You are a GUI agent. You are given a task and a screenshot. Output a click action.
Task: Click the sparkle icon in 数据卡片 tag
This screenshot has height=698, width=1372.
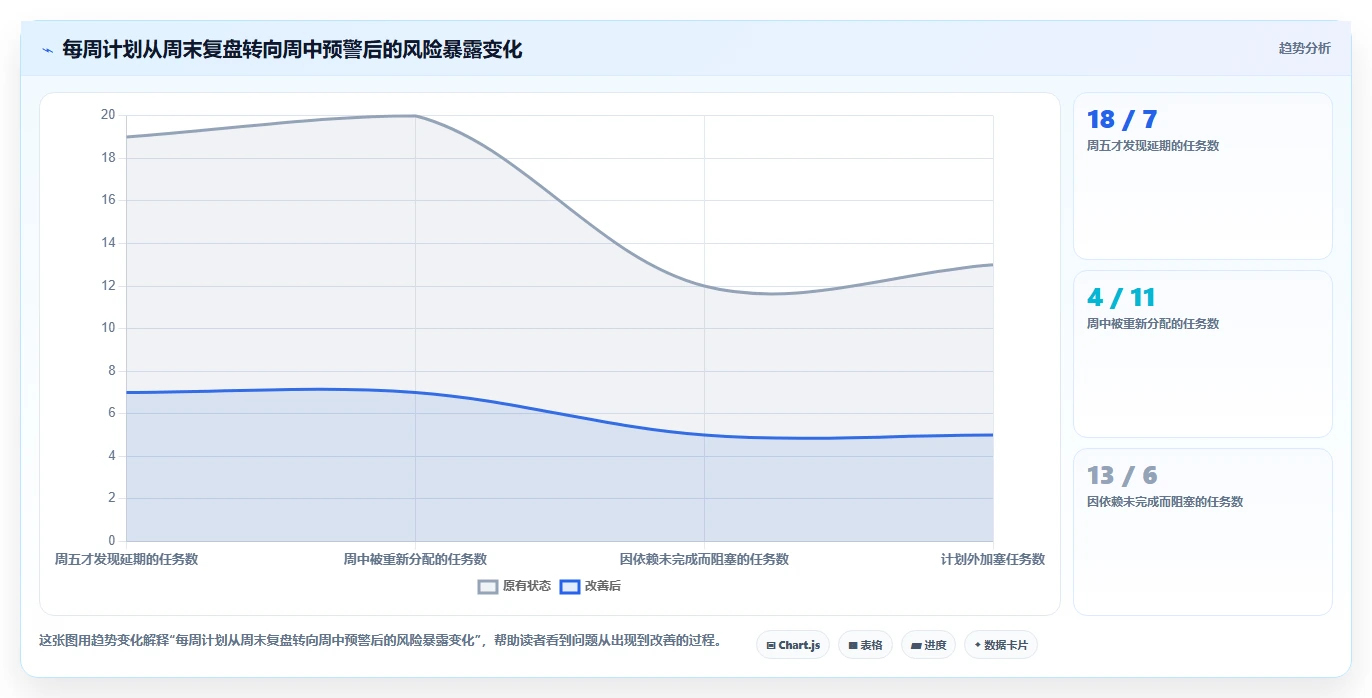point(977,645)
